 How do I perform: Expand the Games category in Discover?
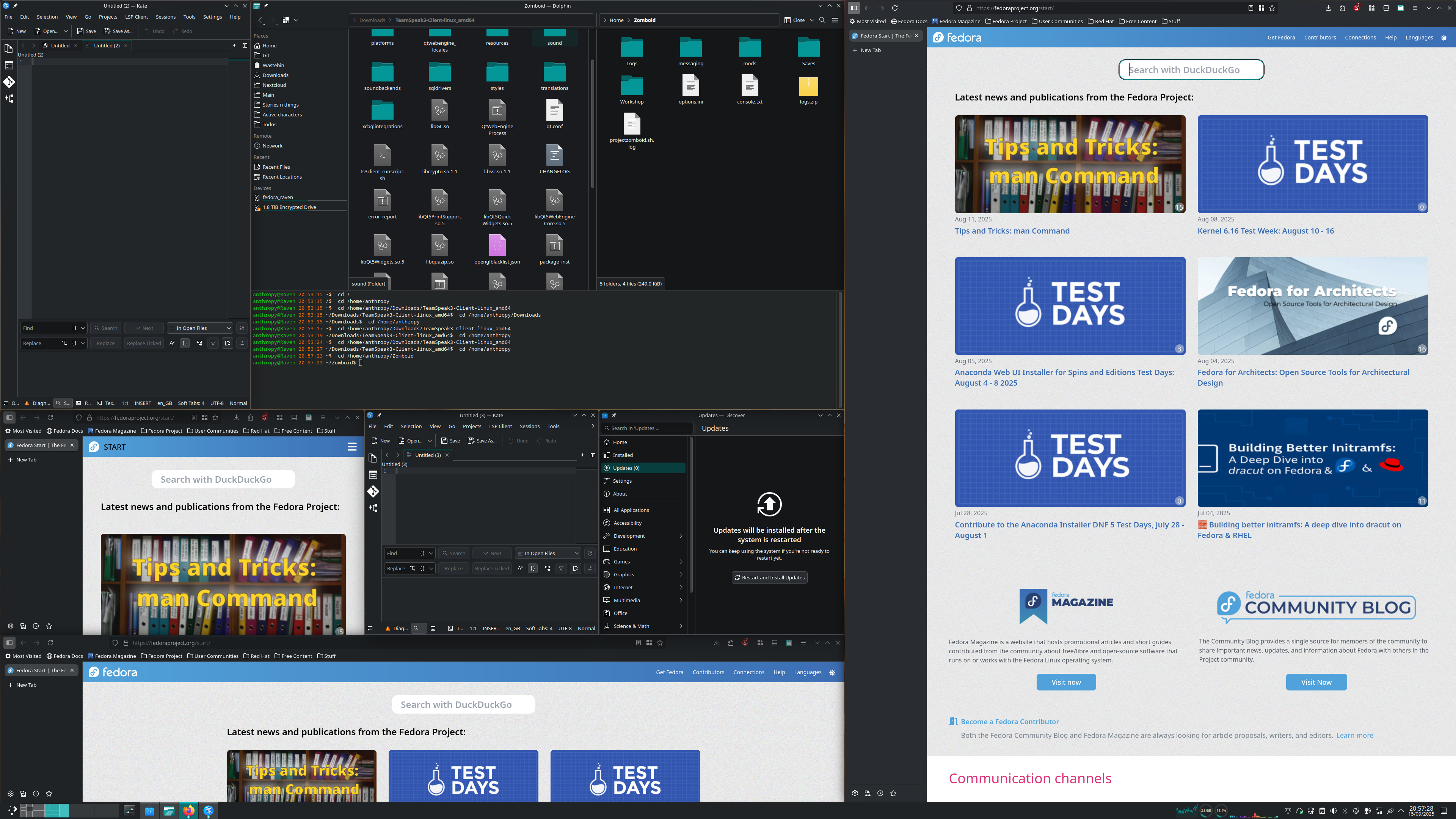[681, 561]
